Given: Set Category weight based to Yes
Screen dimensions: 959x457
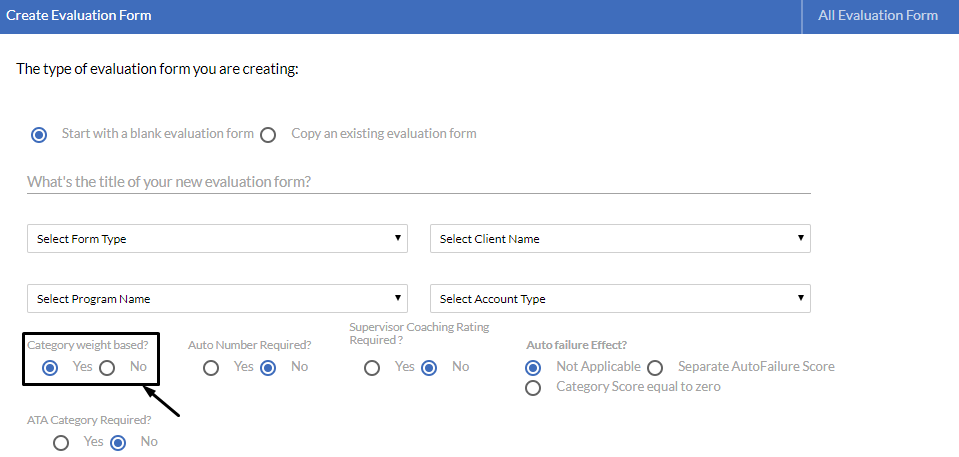Looking at the screenshot, I should click(x=50, y=368).
